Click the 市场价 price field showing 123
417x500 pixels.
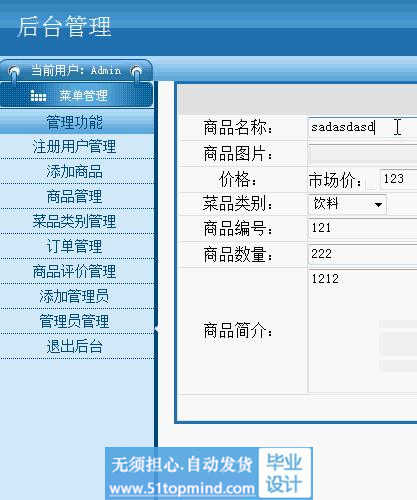[398, 179]
